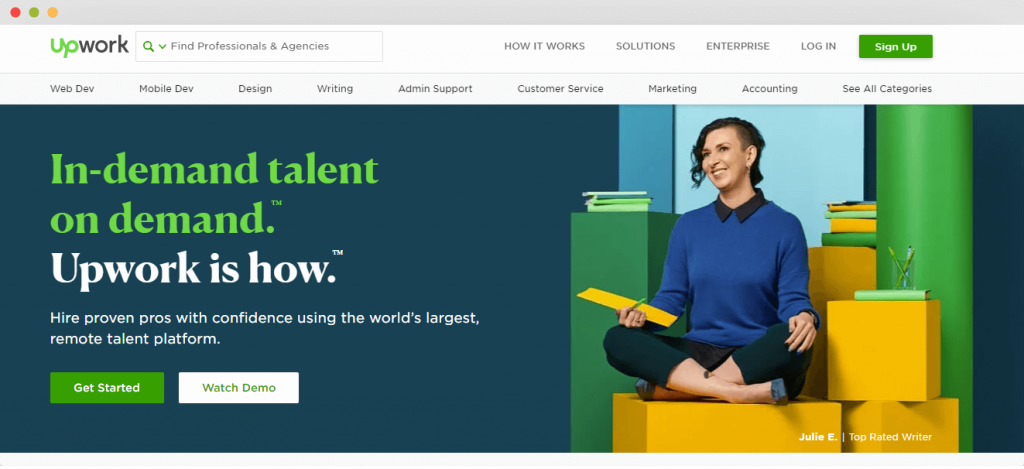Expand the search type dropdown arrow
Image resolution: width=1024 pixels, height=469 pixels.
(163, 46)
